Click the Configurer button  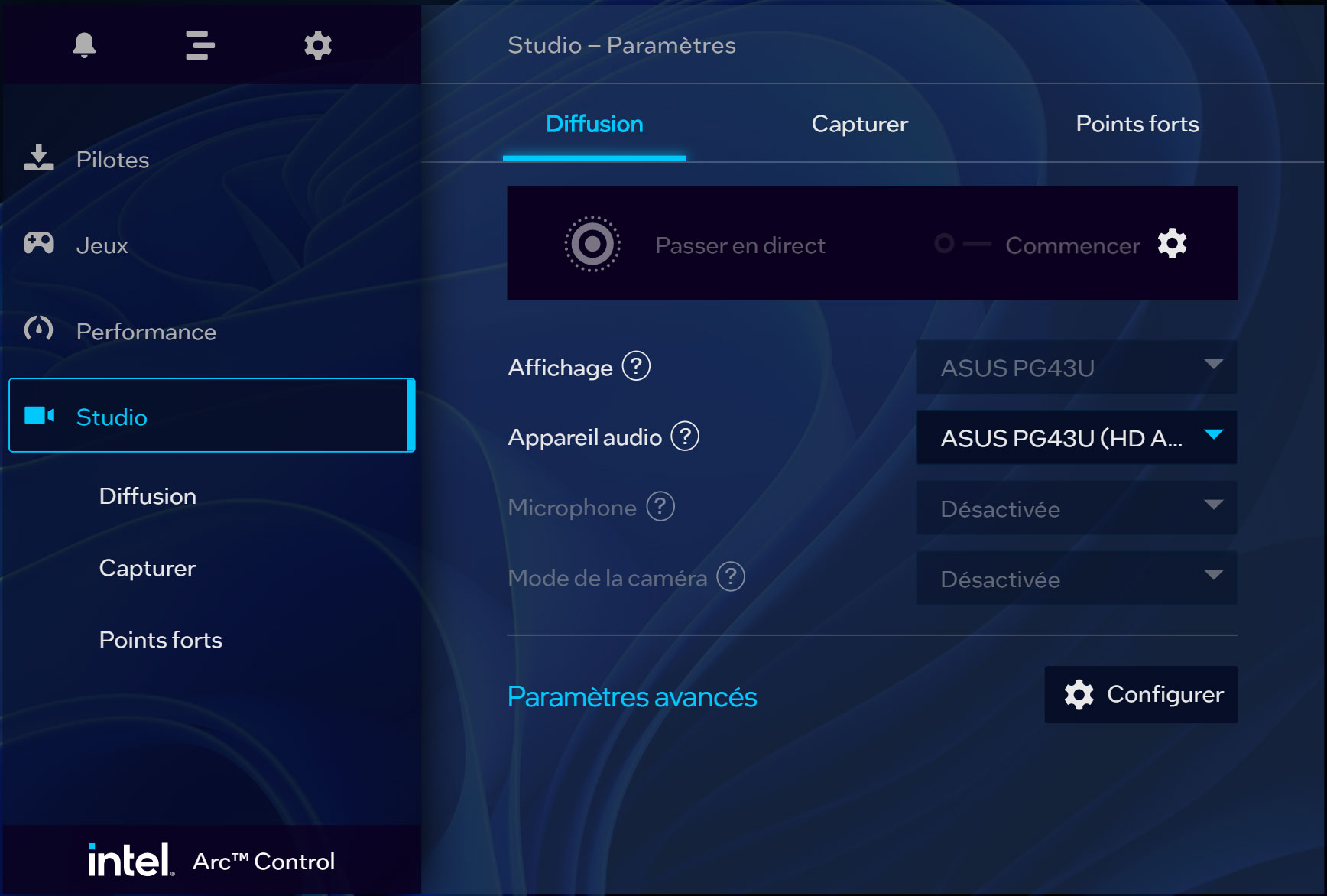1141,694
